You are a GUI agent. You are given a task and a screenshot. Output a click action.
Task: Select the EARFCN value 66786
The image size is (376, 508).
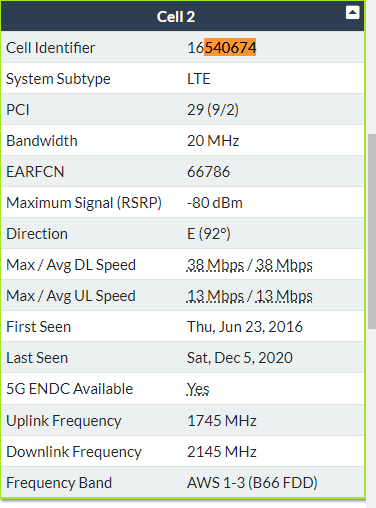[x=208, y=172]
